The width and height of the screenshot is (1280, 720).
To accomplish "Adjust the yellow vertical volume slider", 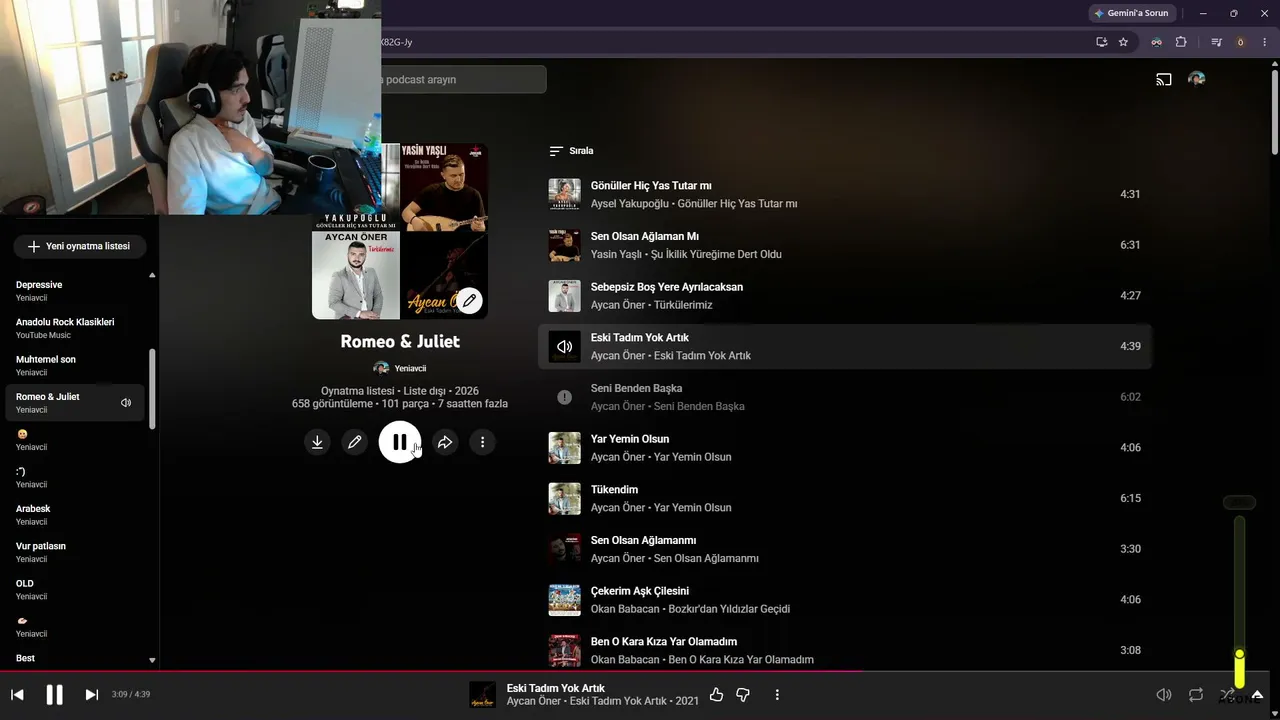I will point(1239,602).
